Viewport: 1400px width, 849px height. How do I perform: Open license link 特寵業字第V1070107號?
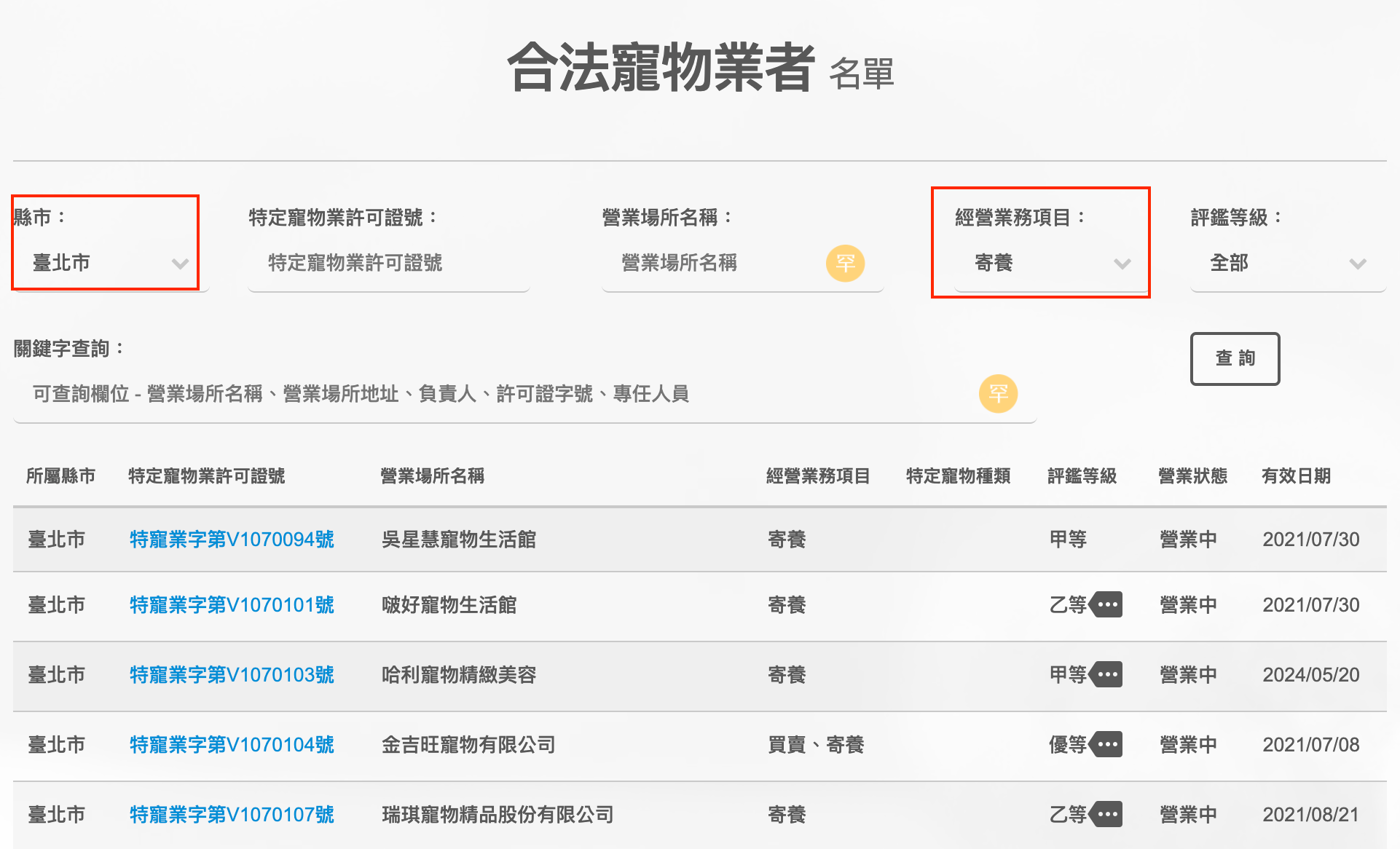232,815
